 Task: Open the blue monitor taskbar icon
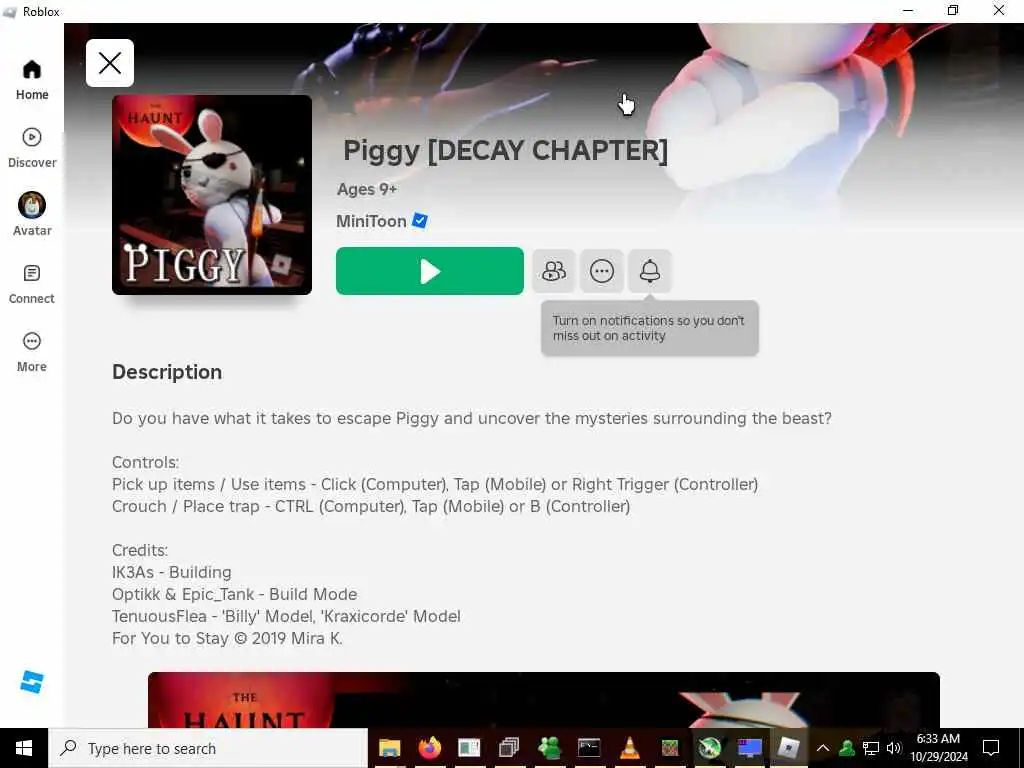coord(750,748)
